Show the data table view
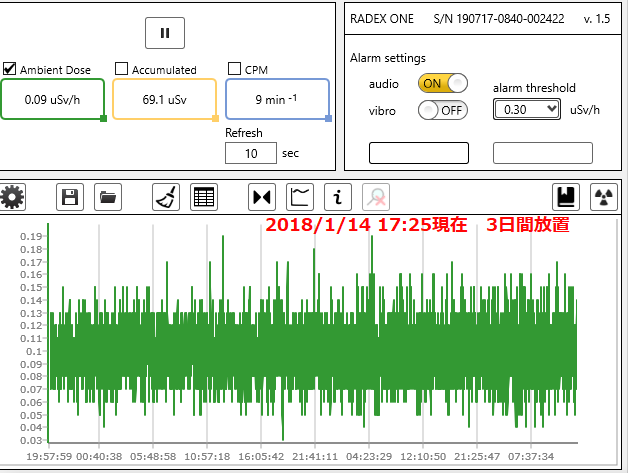The width and height of the screenshot is (628, 473). (x=204, y=197)
